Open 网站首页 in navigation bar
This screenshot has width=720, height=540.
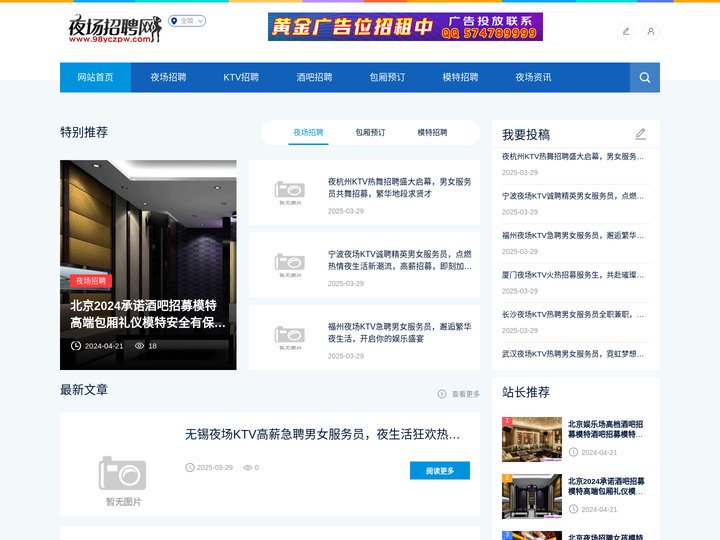pos(96,77)
